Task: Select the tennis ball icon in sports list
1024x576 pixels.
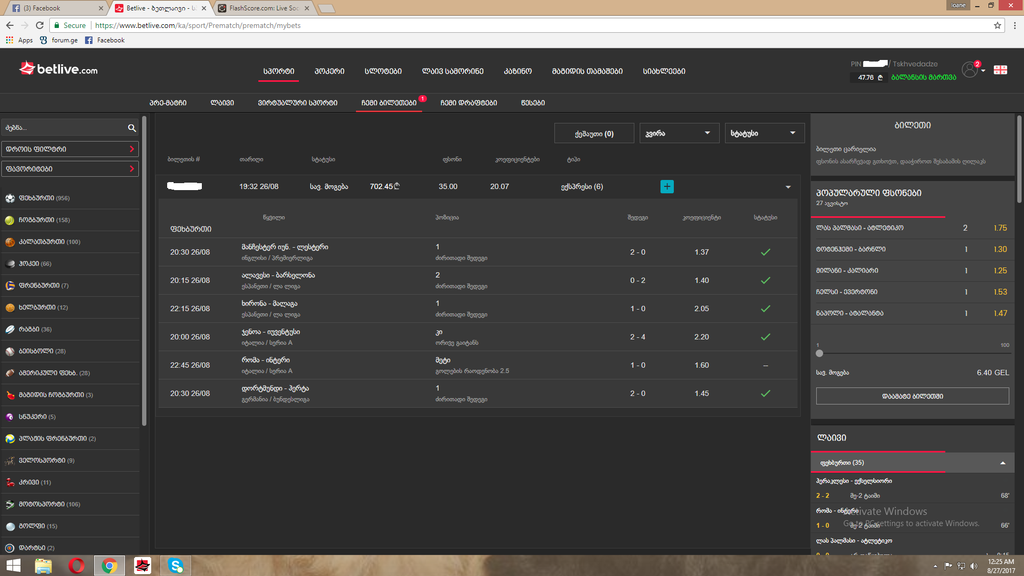Action: (x=10, y=220)
